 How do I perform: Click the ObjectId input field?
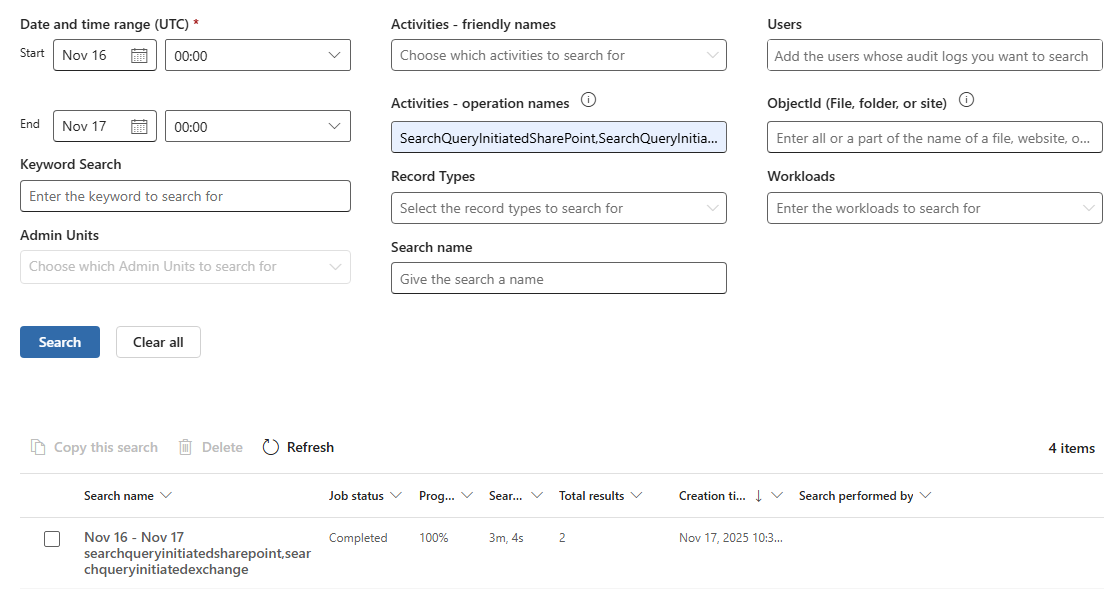[x=934, y=137]
